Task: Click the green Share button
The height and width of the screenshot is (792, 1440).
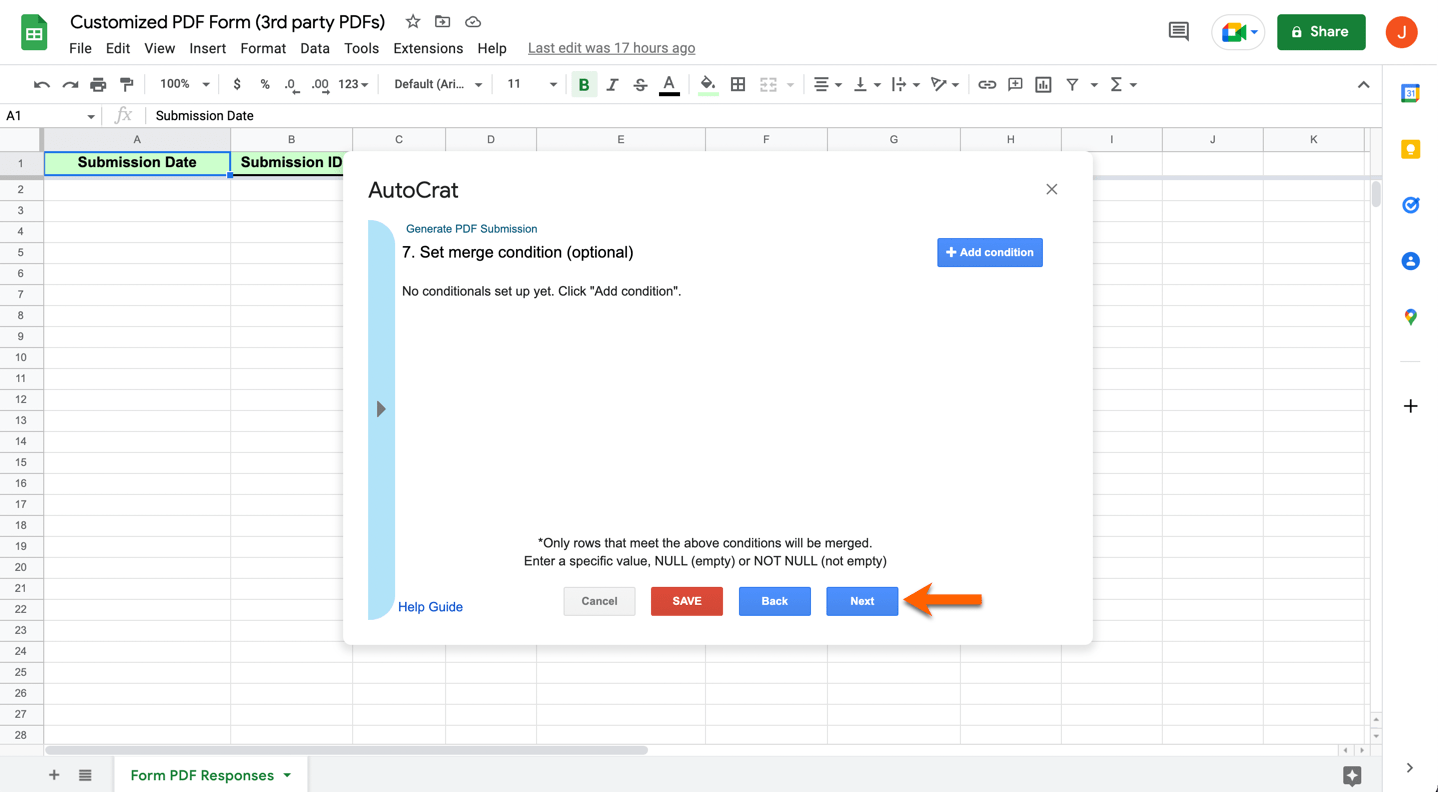Action: tap(1321, 32)
